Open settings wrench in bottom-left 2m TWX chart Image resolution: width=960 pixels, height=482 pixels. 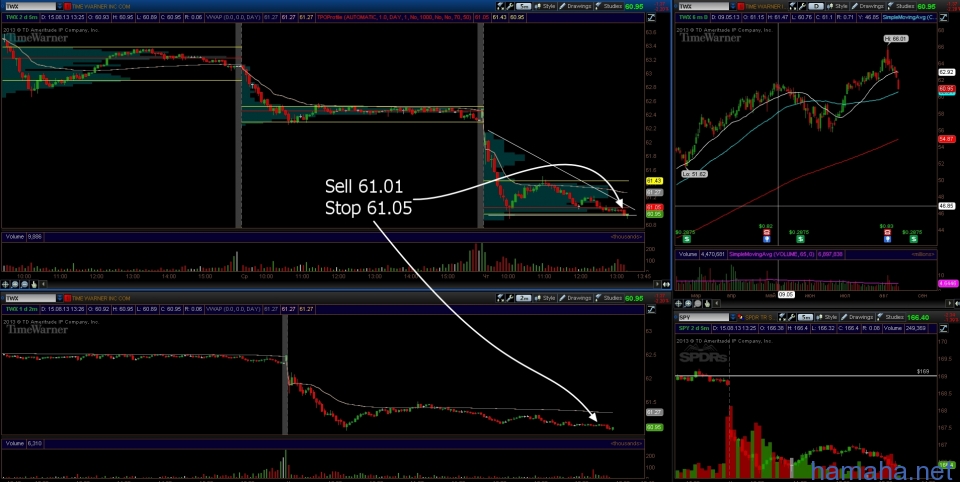509,298
